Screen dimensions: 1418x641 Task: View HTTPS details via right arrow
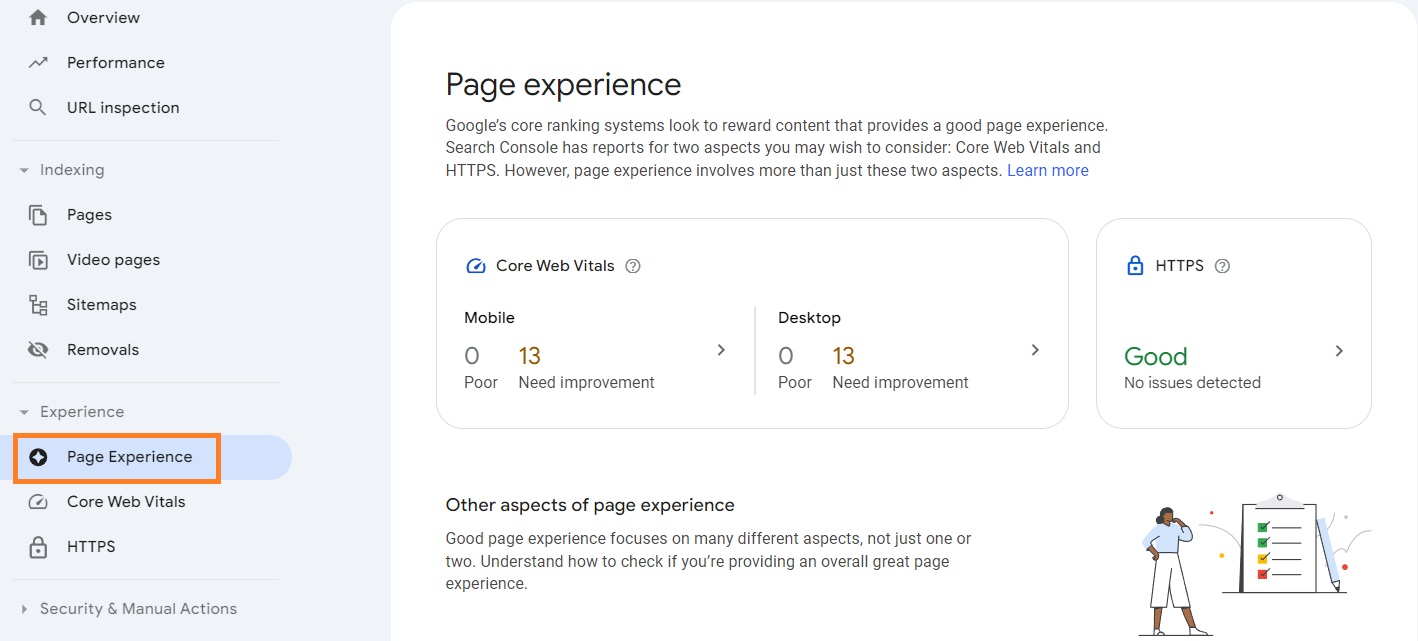(x=1339, y=351)
